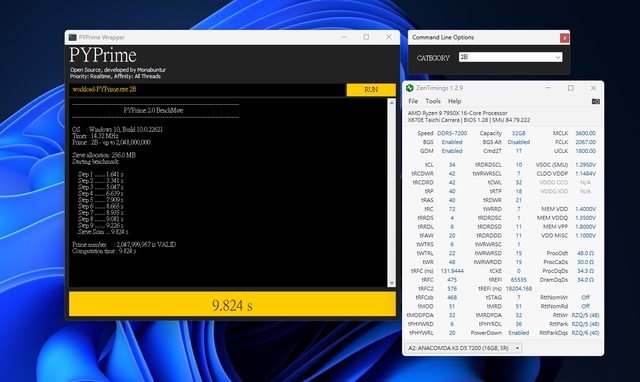Click the ZenTimings camera screenshot icon
Screen dimensions: 640x382
596,101
